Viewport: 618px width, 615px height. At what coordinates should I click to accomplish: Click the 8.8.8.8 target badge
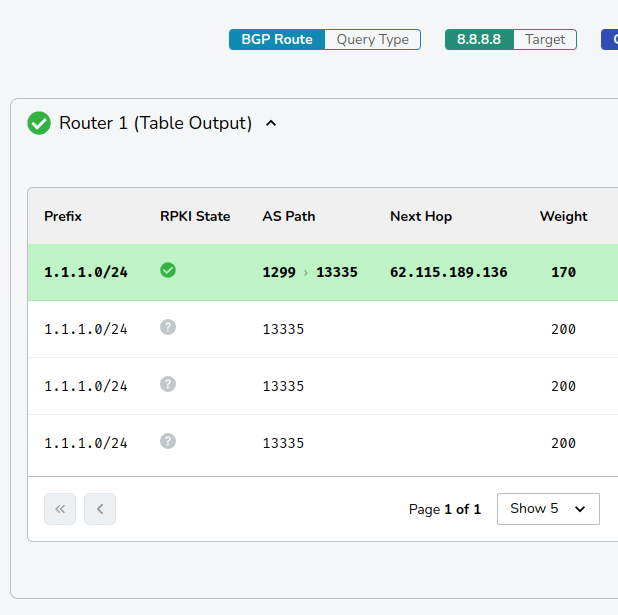[479, 40]
